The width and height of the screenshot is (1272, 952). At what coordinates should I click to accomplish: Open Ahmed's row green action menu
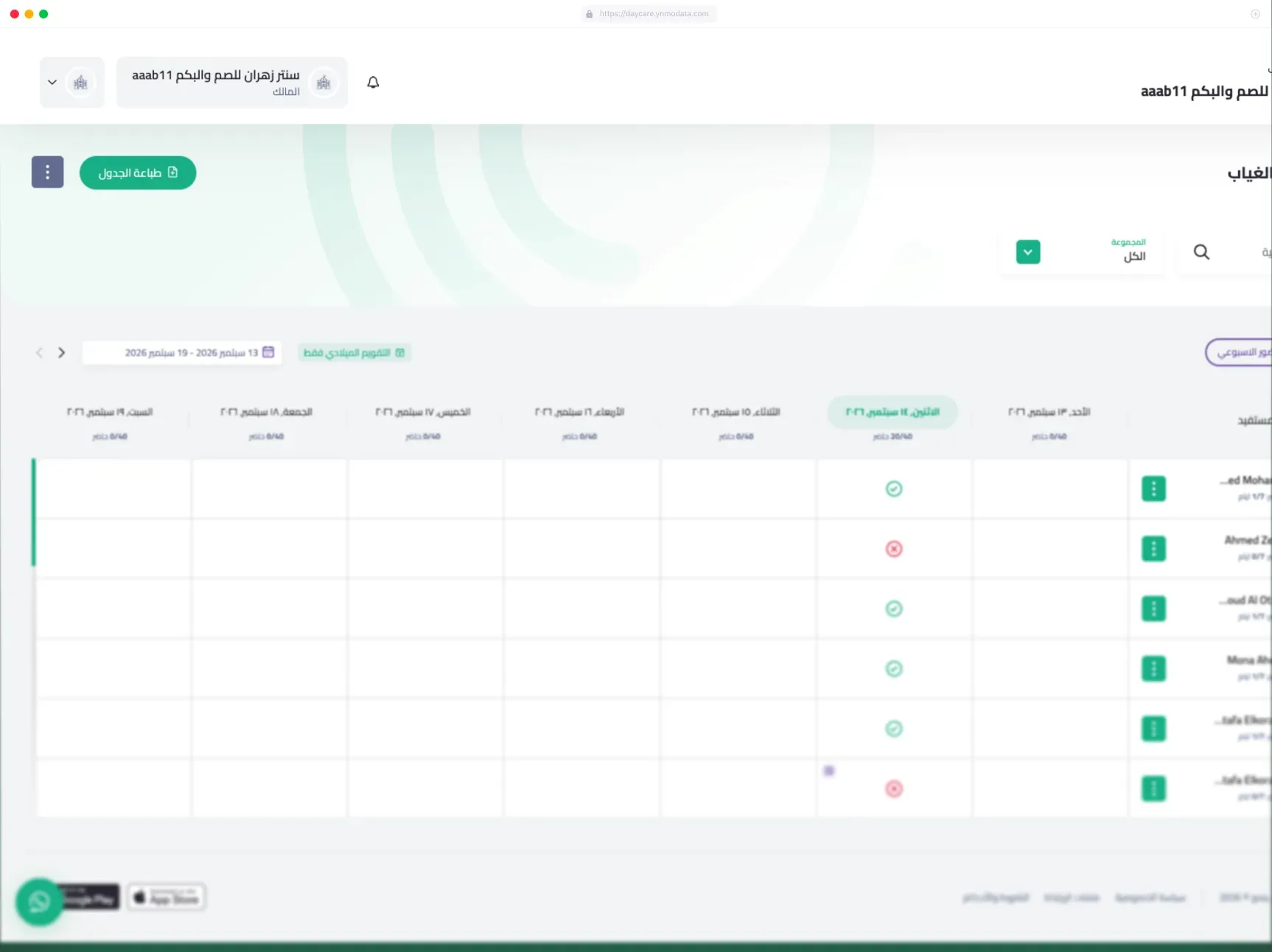1153,549
